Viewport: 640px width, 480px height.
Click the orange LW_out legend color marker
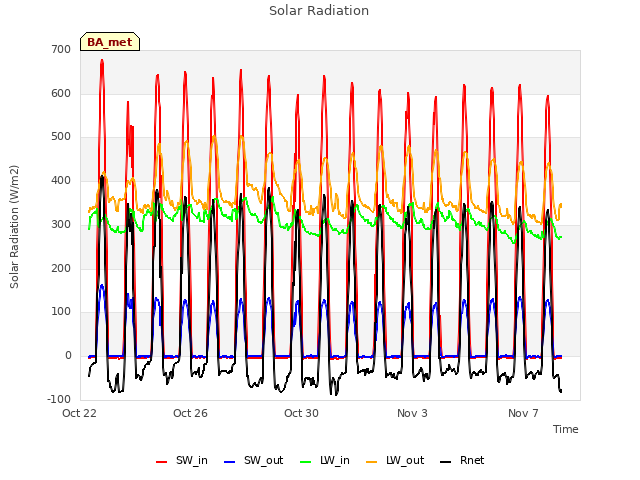tap(372, 462)
